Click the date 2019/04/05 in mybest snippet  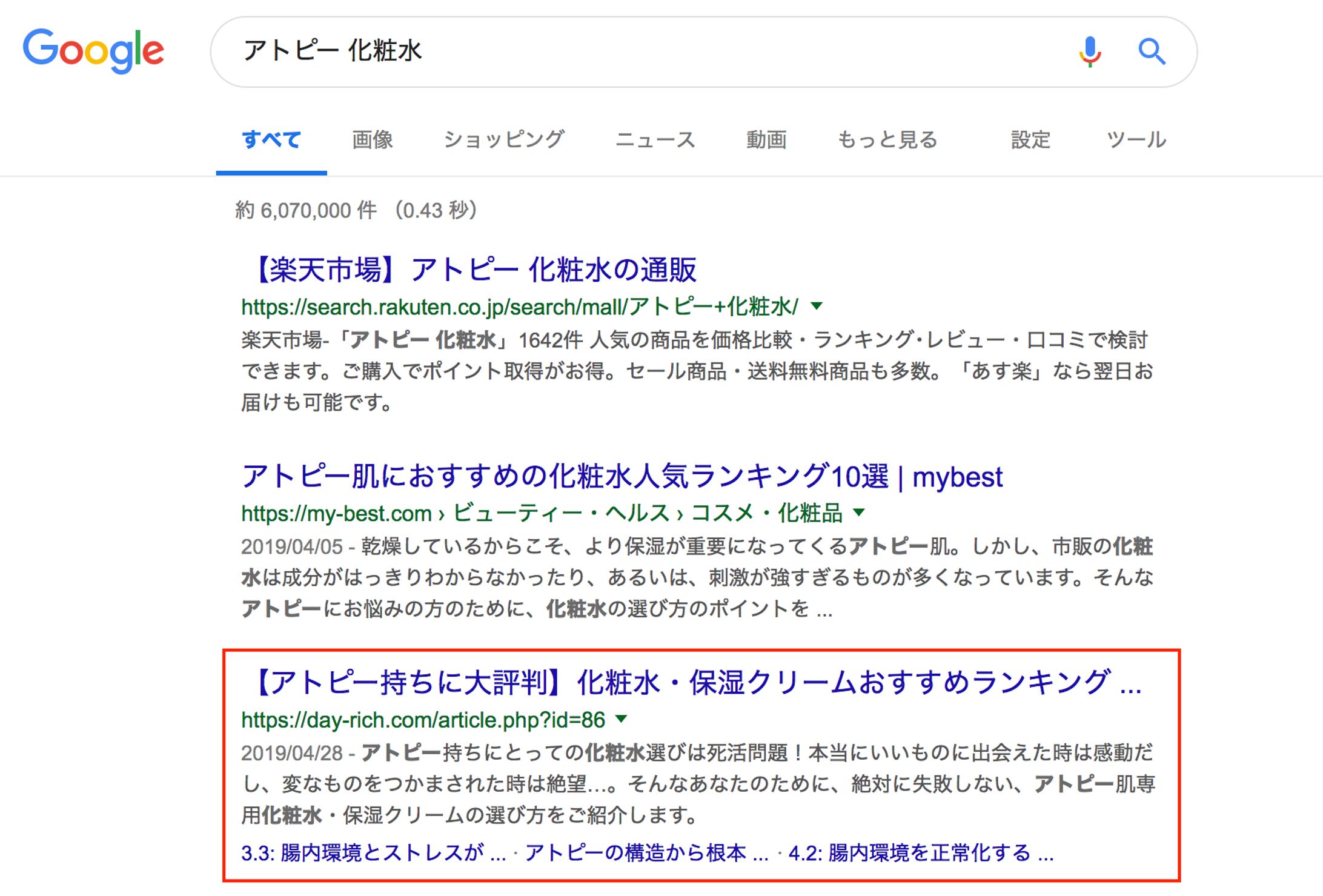pyautogui.click(x=292, y=547)
